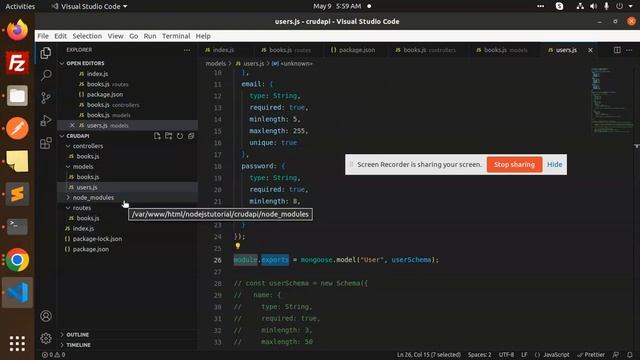Click Activities in the top bar
This screenshot has width=640, height=360.
20,6
